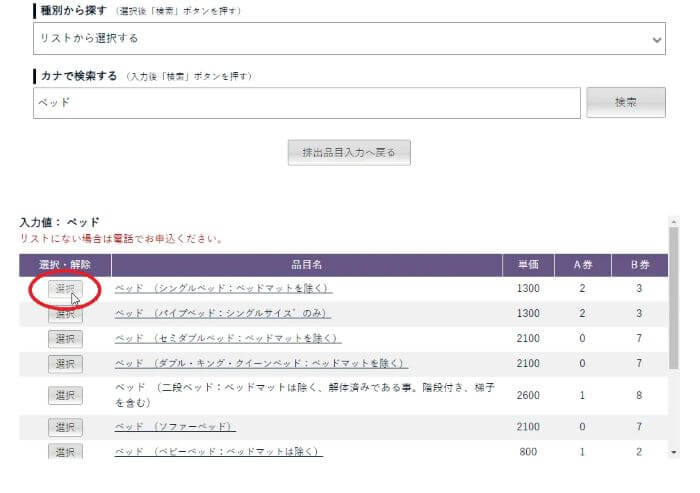Click the カナ search input containing ベッド

click(x=307, y=103)
